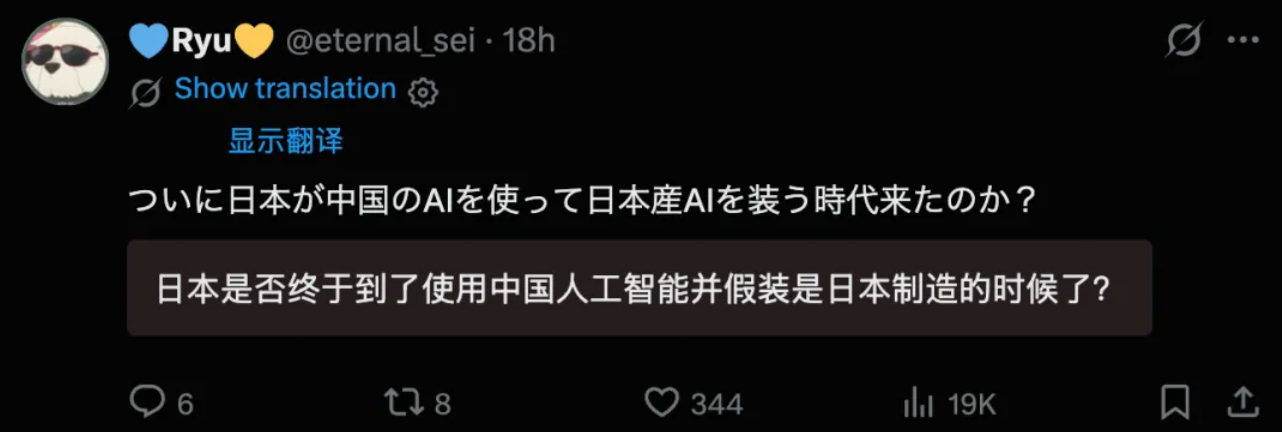Click the Chinese translation text box

[640, 288]
